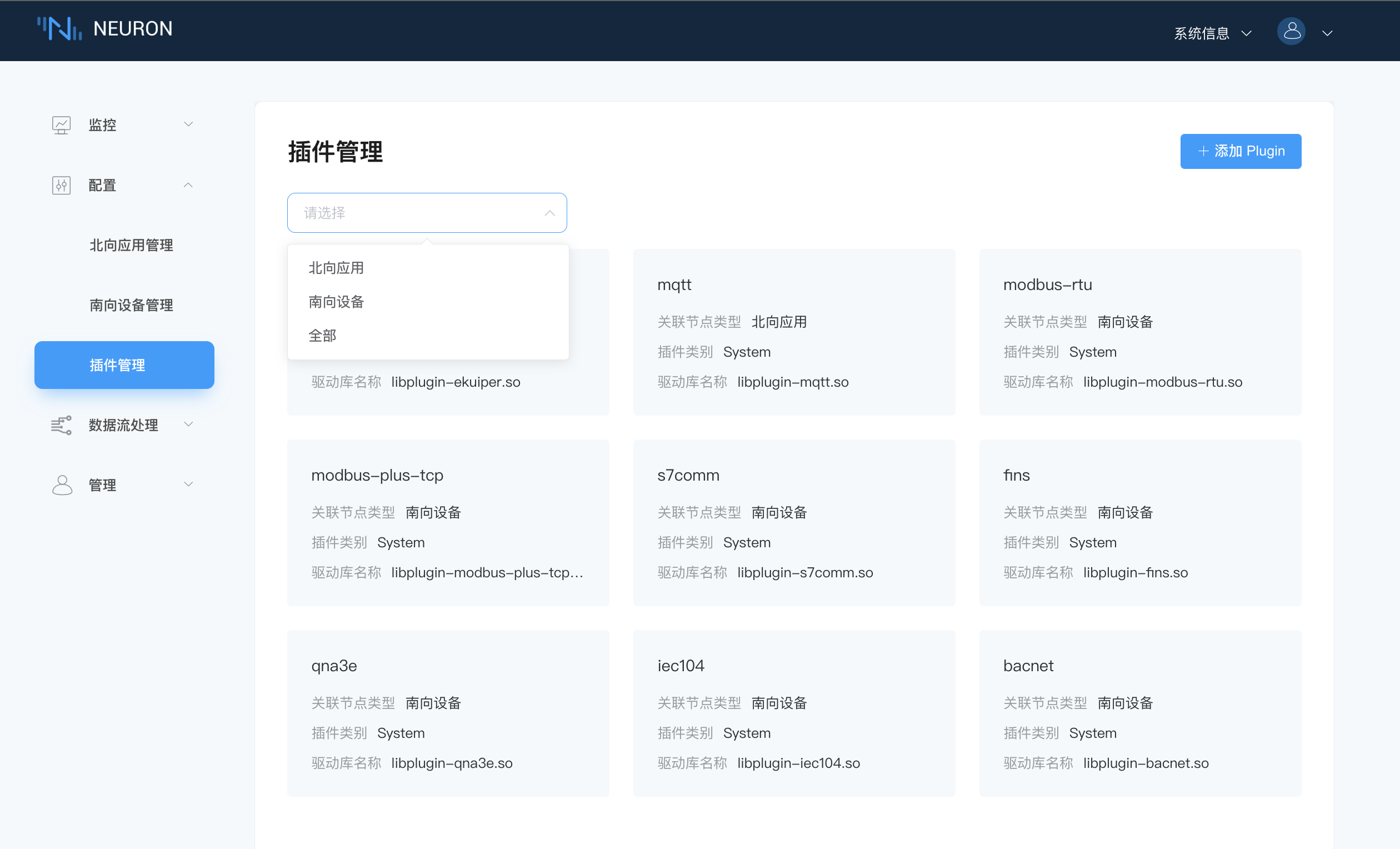Expand the 管理 menu chevron
This screenshot has width=1400, height=849.
tap(188, 484)
